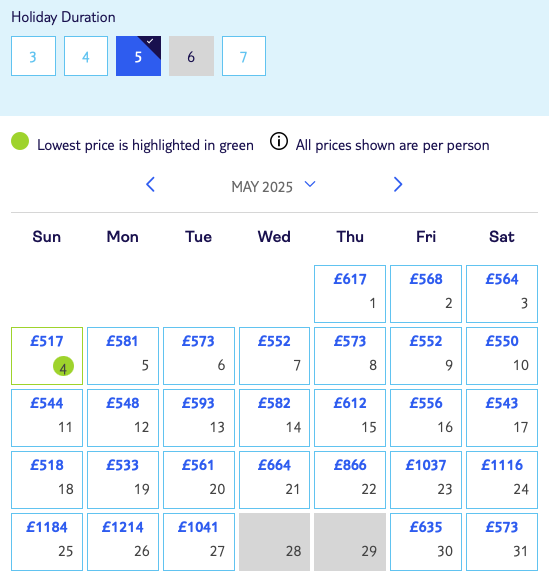Select 3 nights holiday duration
Image resolution: width=549 pixels, height=582 pixels.
coord(33,56)
